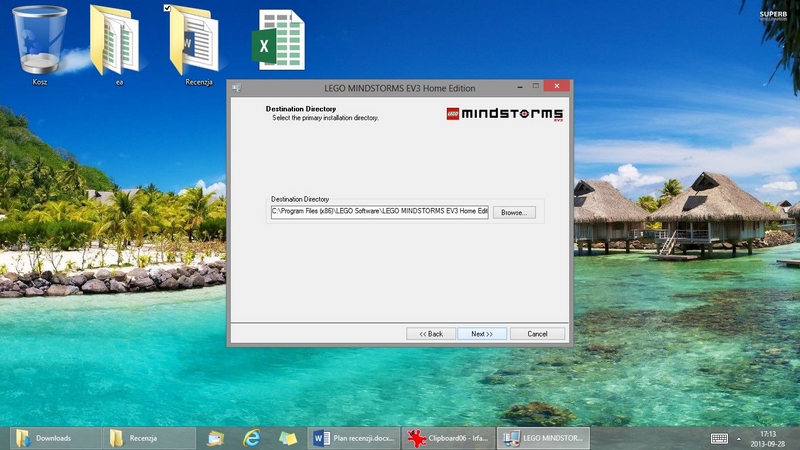
Task: Proceed with the Next >> button
Action: click(482, 334)
